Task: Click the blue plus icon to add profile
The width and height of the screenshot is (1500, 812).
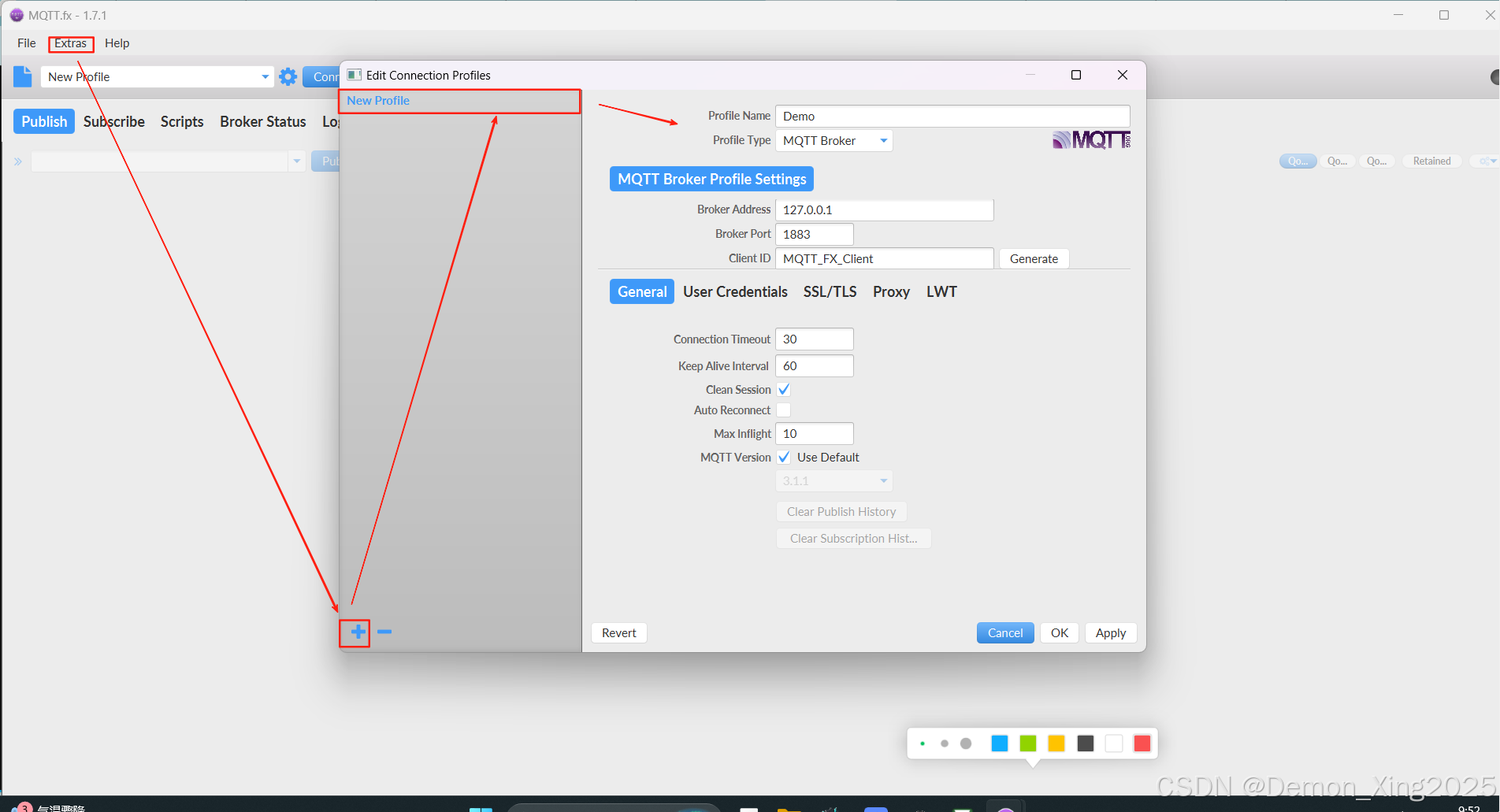Action: pyautogui.click(x=358, y=632)
